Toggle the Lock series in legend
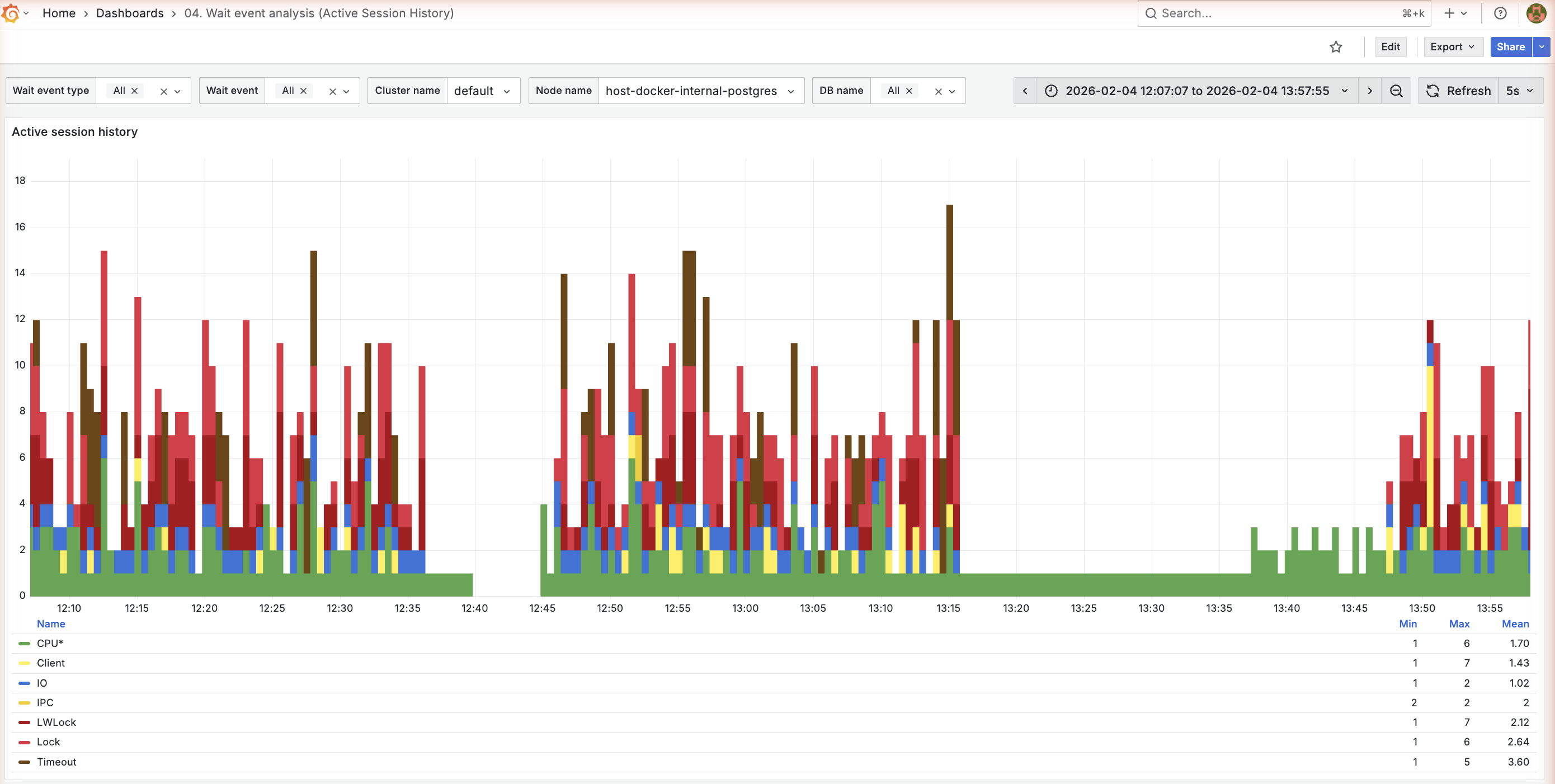 48,742
